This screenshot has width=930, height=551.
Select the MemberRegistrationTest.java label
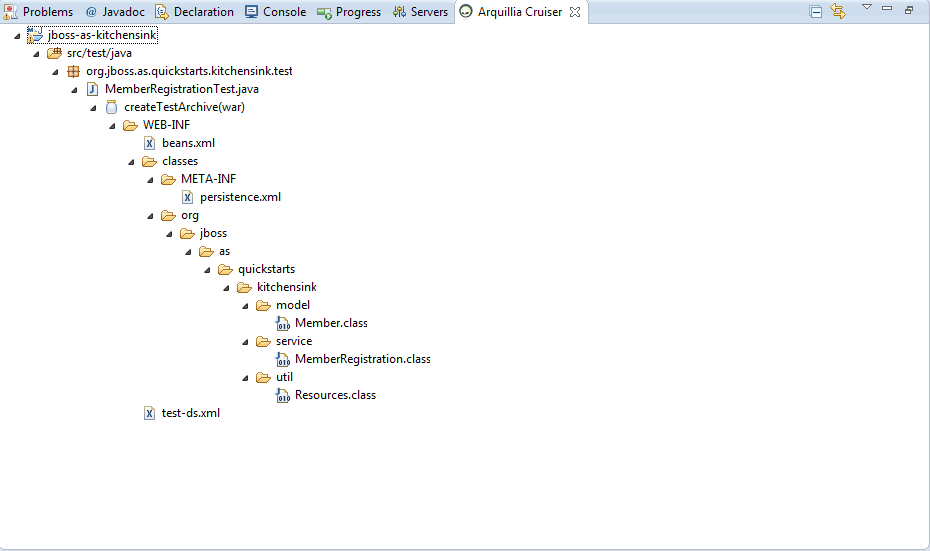coord(181,89)
